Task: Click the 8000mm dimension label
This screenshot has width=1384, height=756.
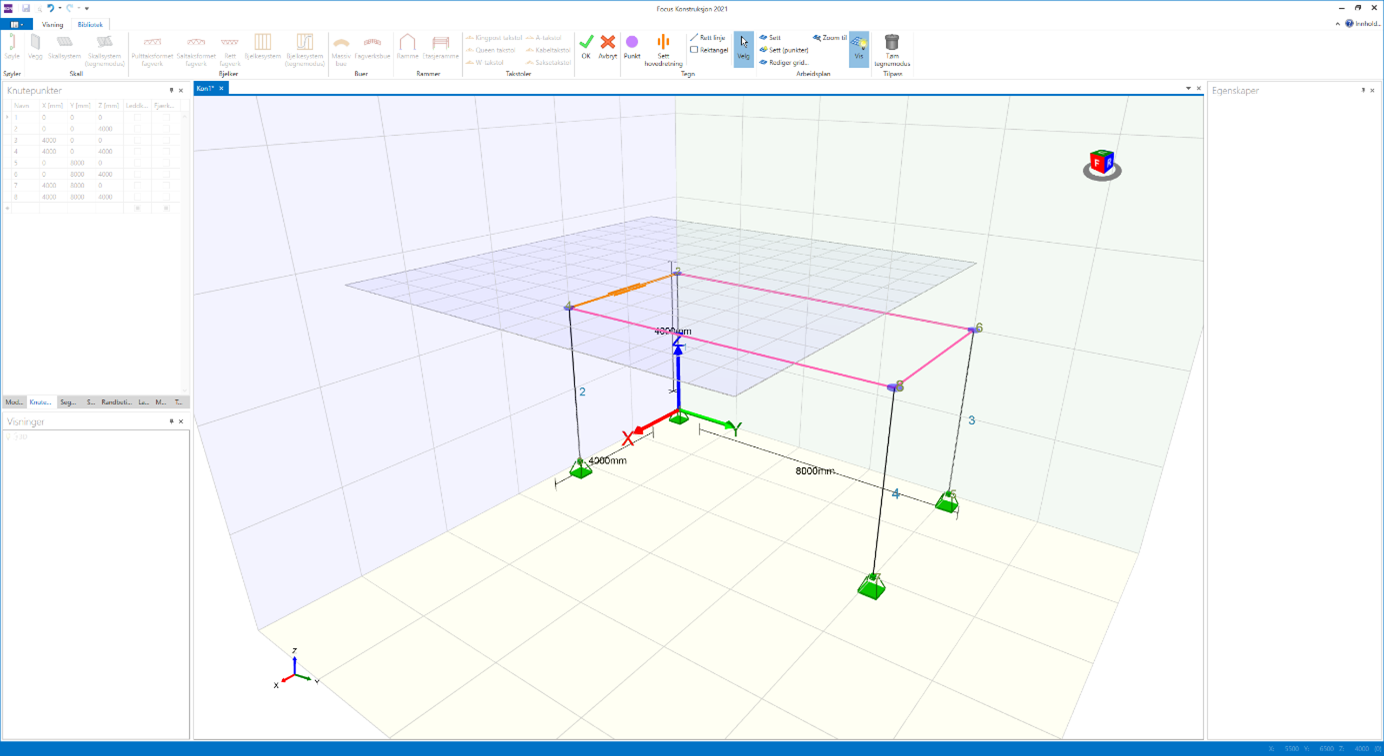Action: pos(815,470)
